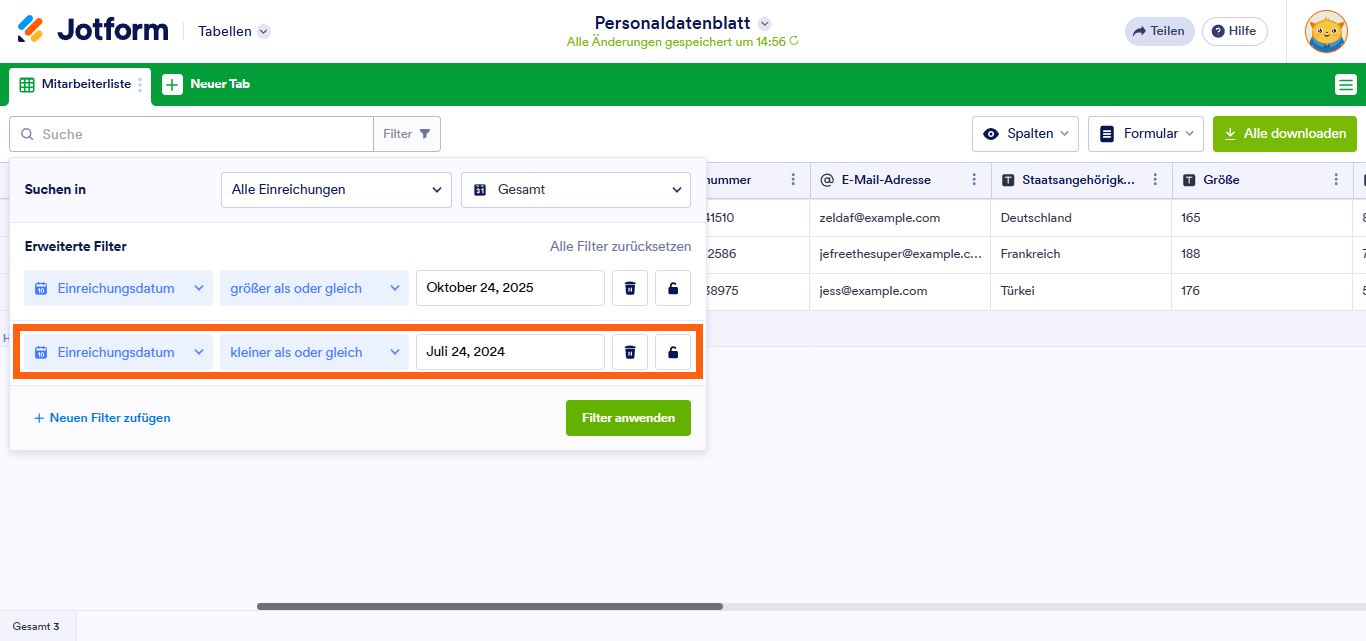Toggle lock on the Juli 24 filter
1366x641 pixels.
click(x=673, y=352)
